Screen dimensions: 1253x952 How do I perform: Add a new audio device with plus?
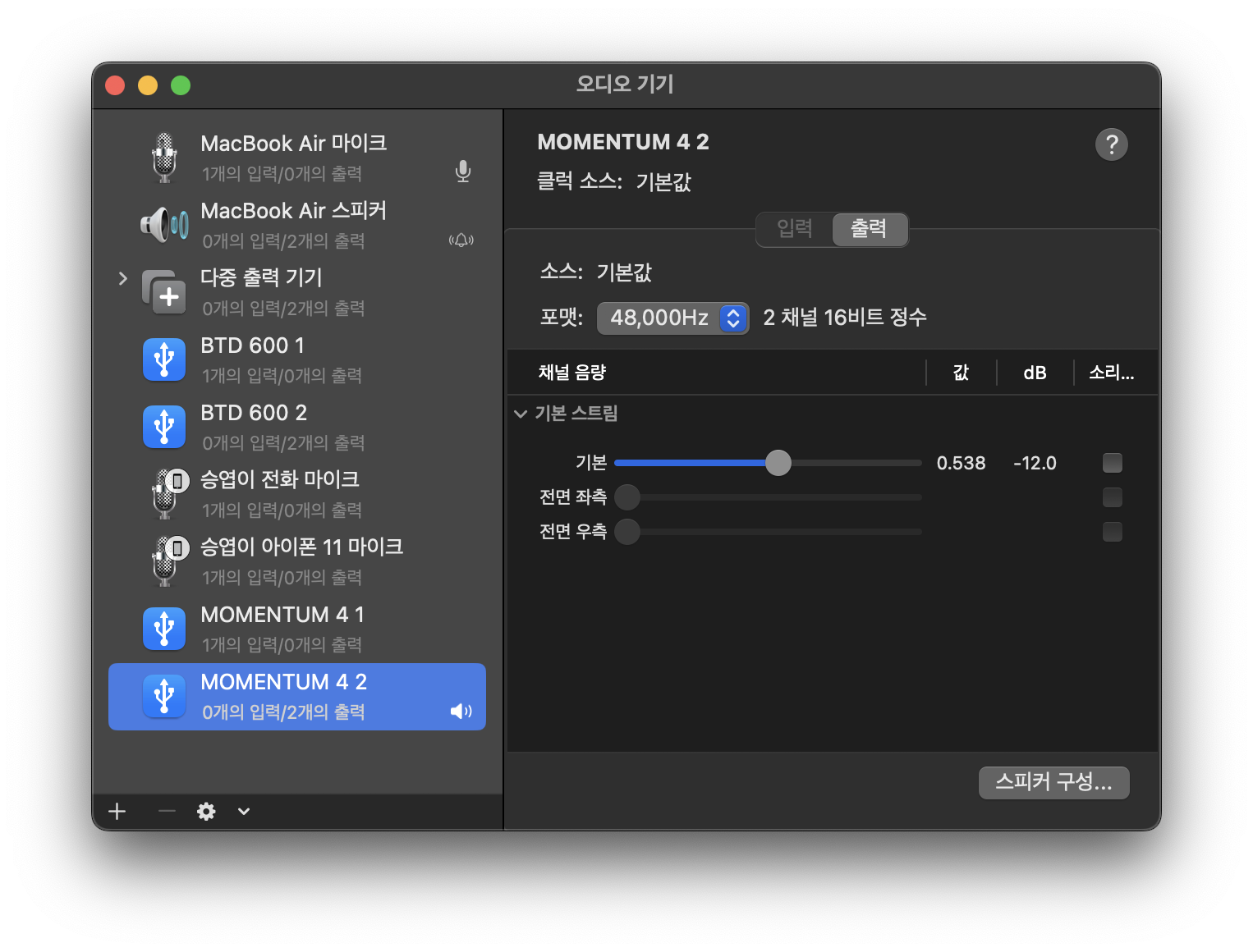coord(117,812)
